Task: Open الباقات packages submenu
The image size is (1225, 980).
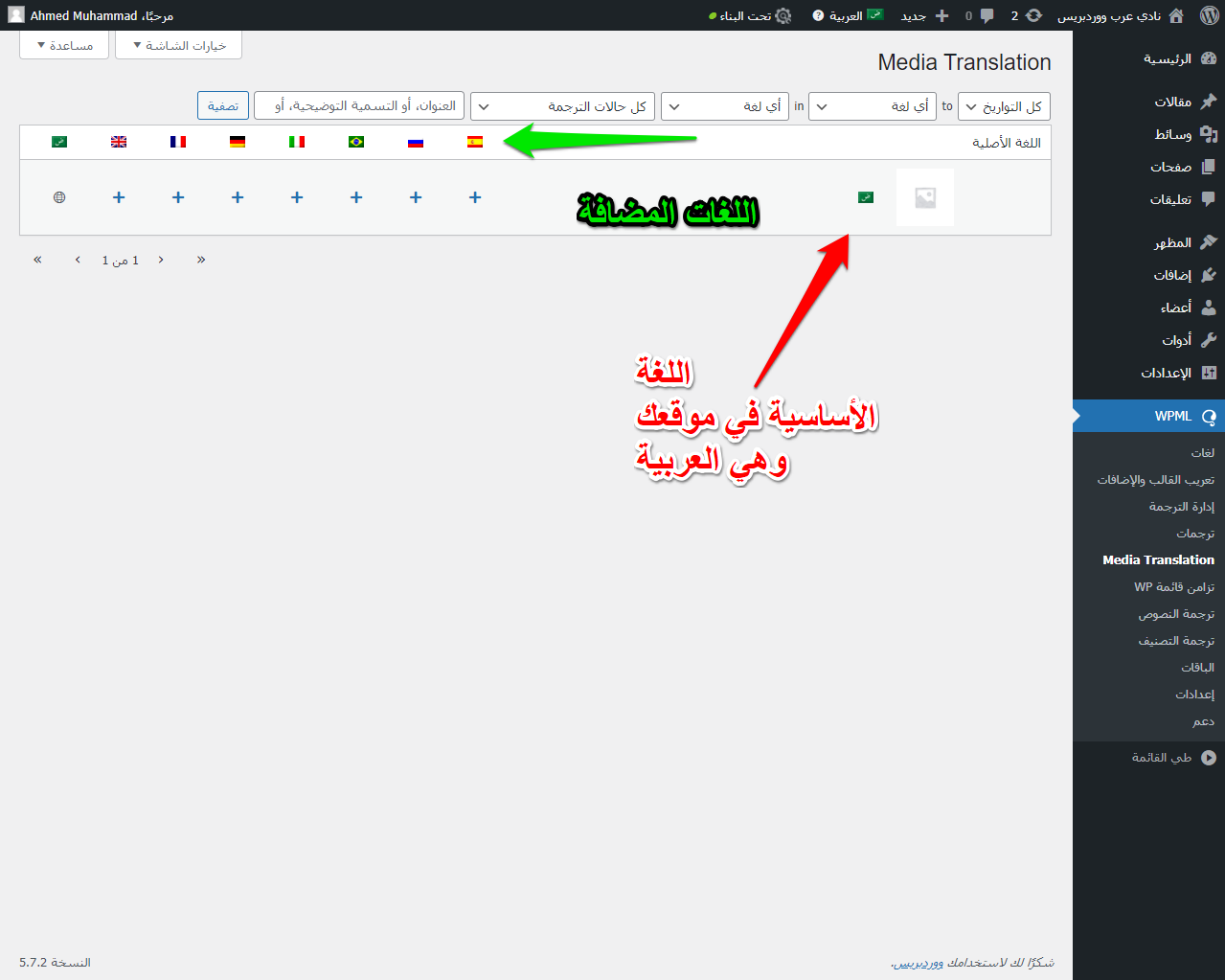Action: coord(1197,667)
